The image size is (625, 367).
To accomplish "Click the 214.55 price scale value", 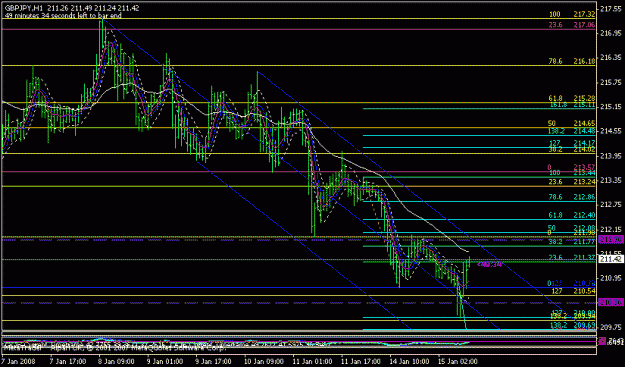I will [610, 131].
